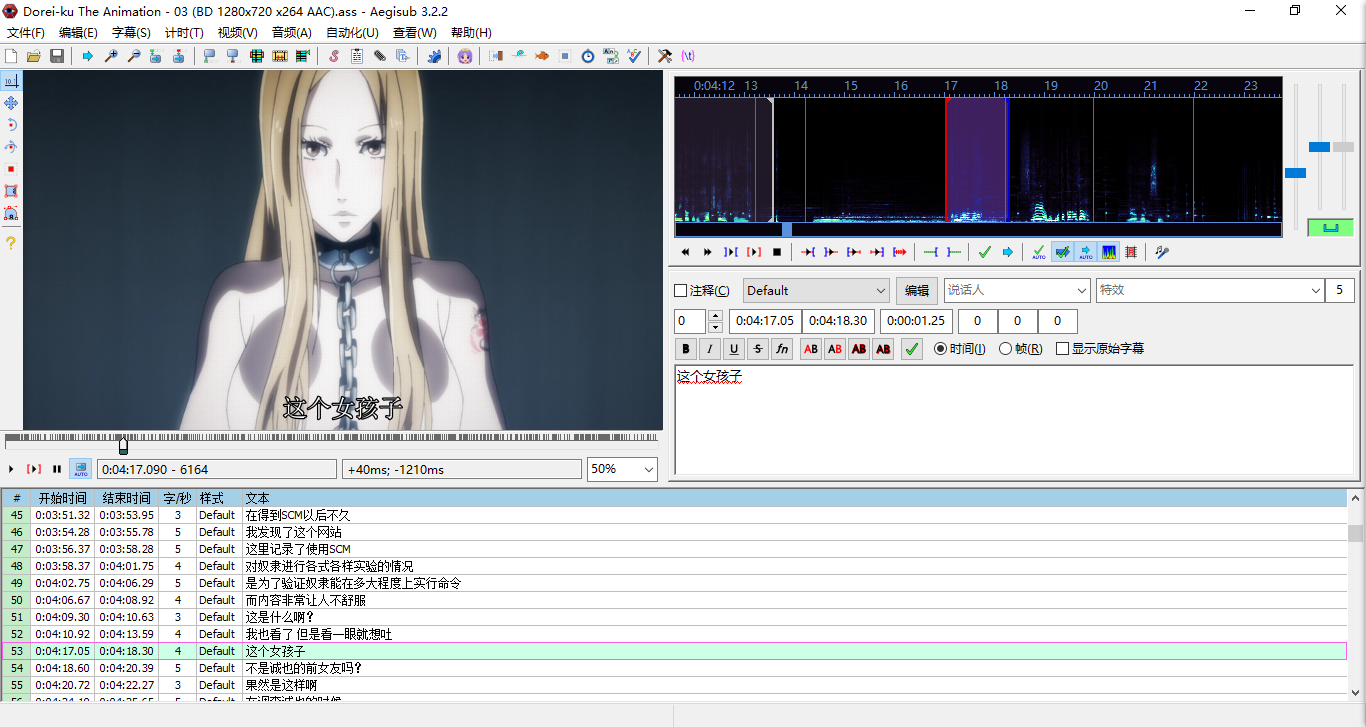The image size is (1366, 727).
Task: Open font chooser fn button
Action: pyautogui.click(x=782, y=349)
